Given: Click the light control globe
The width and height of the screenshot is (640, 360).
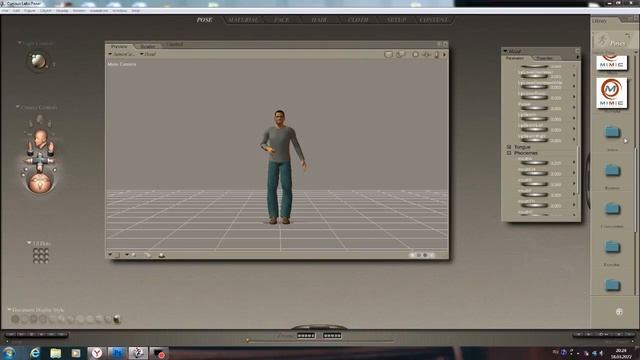Looking at the screenshot, I should pyautogui.click(x=38, y=61).
